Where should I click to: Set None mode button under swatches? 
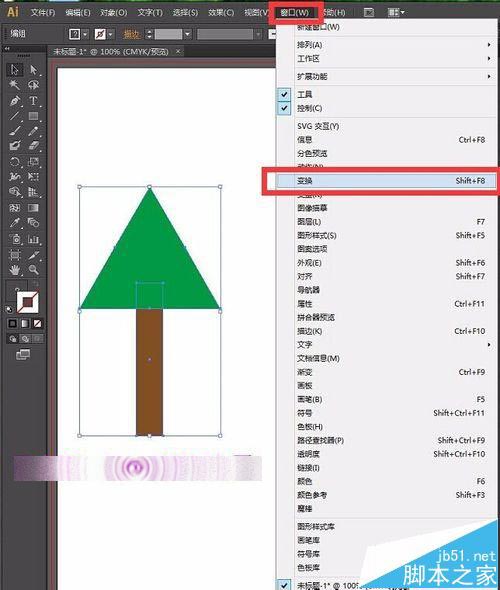point(37,324)
